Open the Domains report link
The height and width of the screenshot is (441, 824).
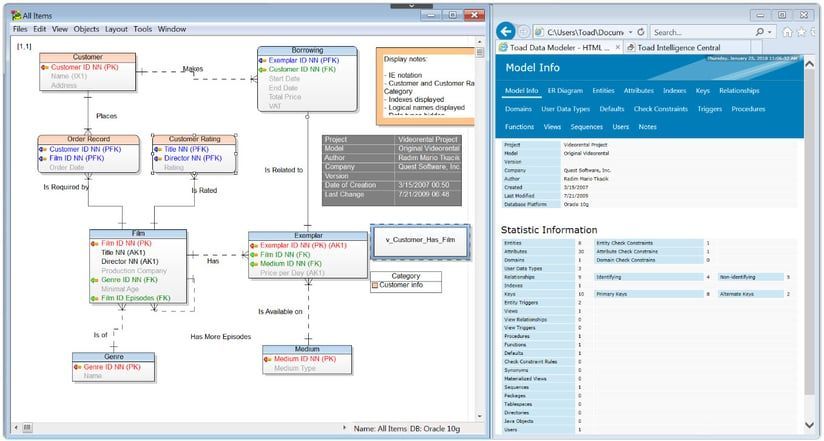[518, 109]
